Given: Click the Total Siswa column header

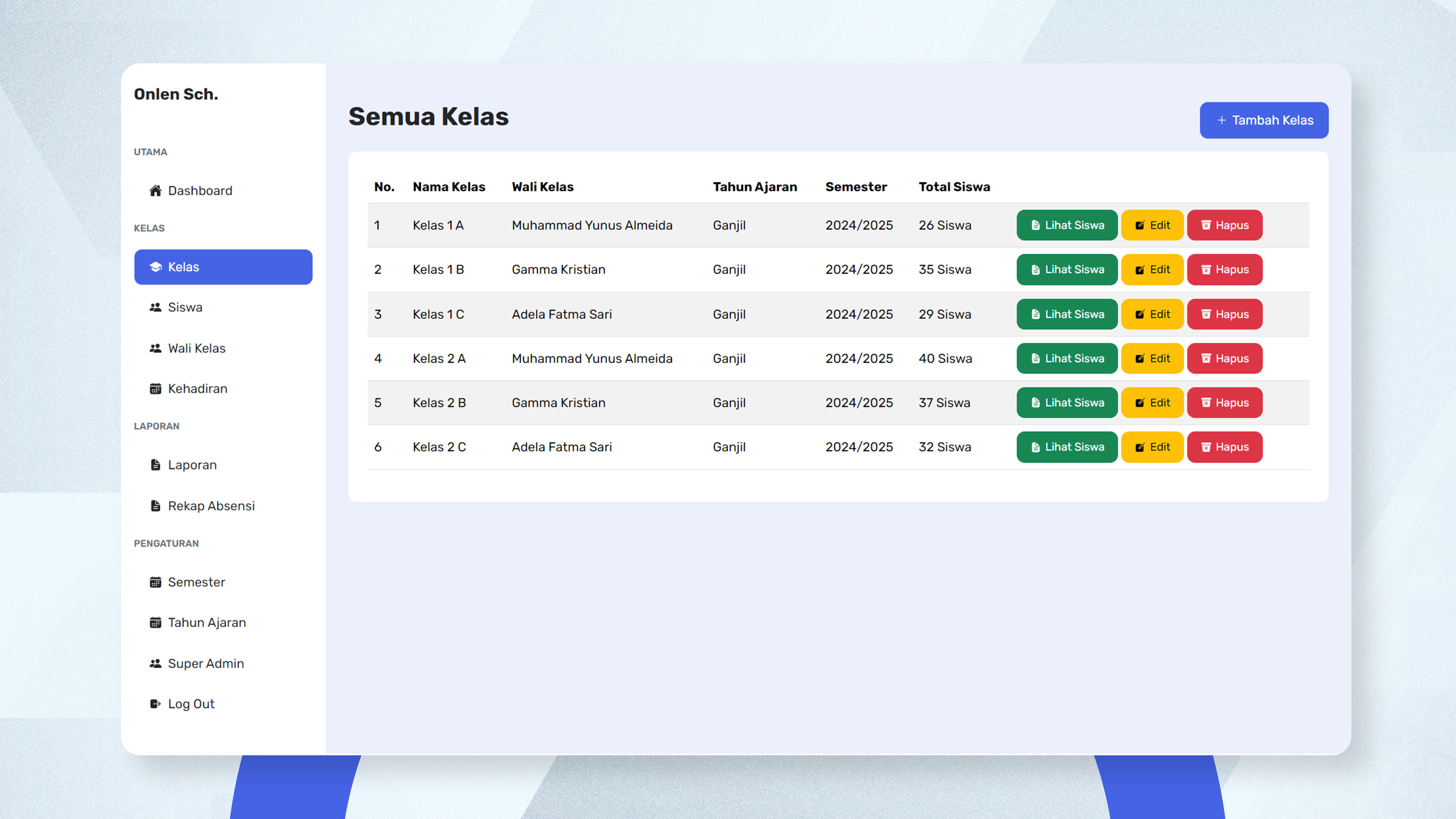Looking at the screenshot, I should pos(954,187).
